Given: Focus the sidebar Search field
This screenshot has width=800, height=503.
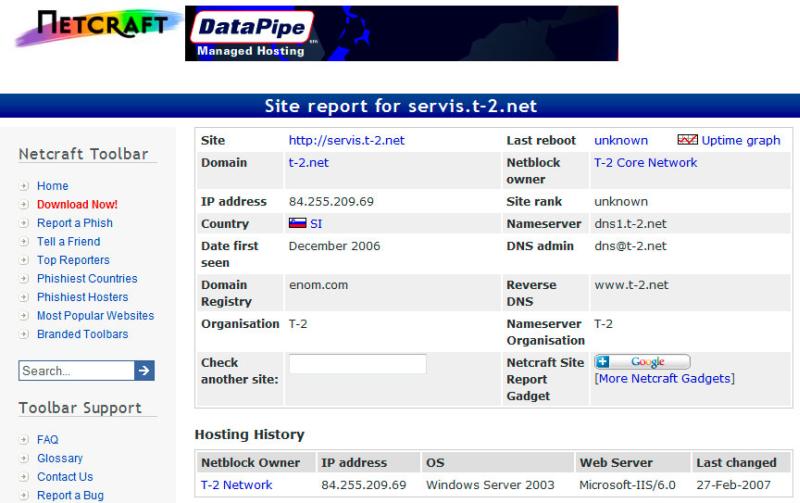Looking at the screenshot, I should tap(75, 371).
